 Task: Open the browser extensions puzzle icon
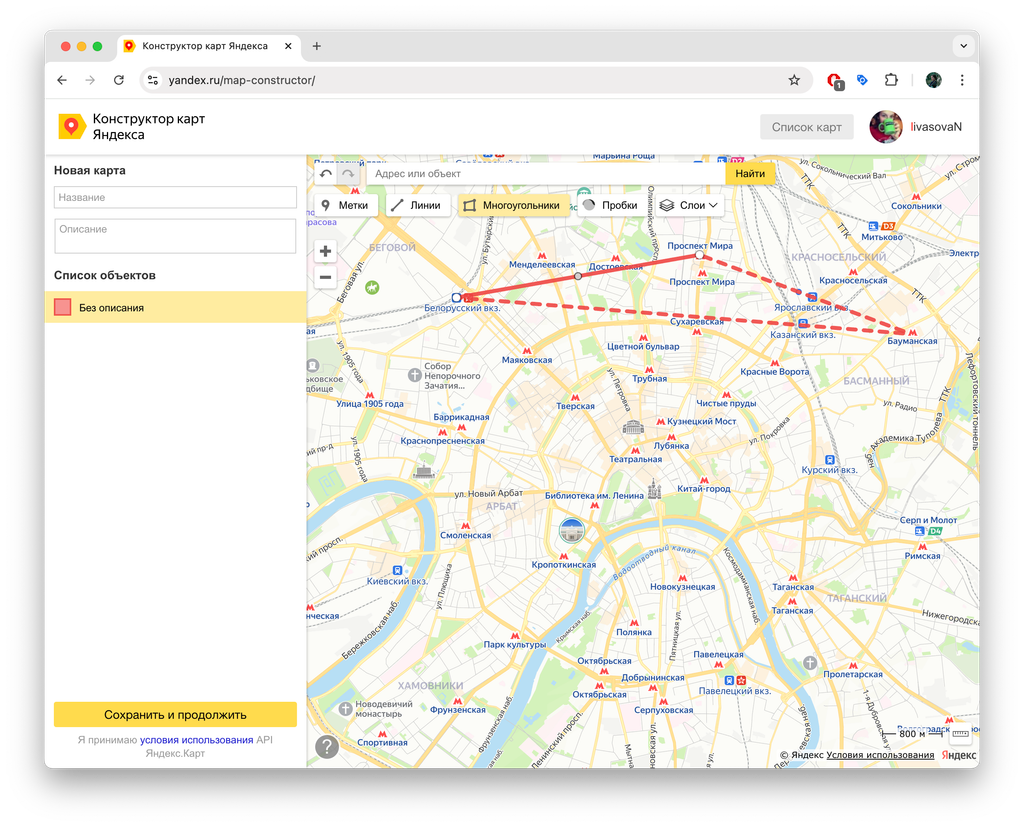tap(891, 80)
